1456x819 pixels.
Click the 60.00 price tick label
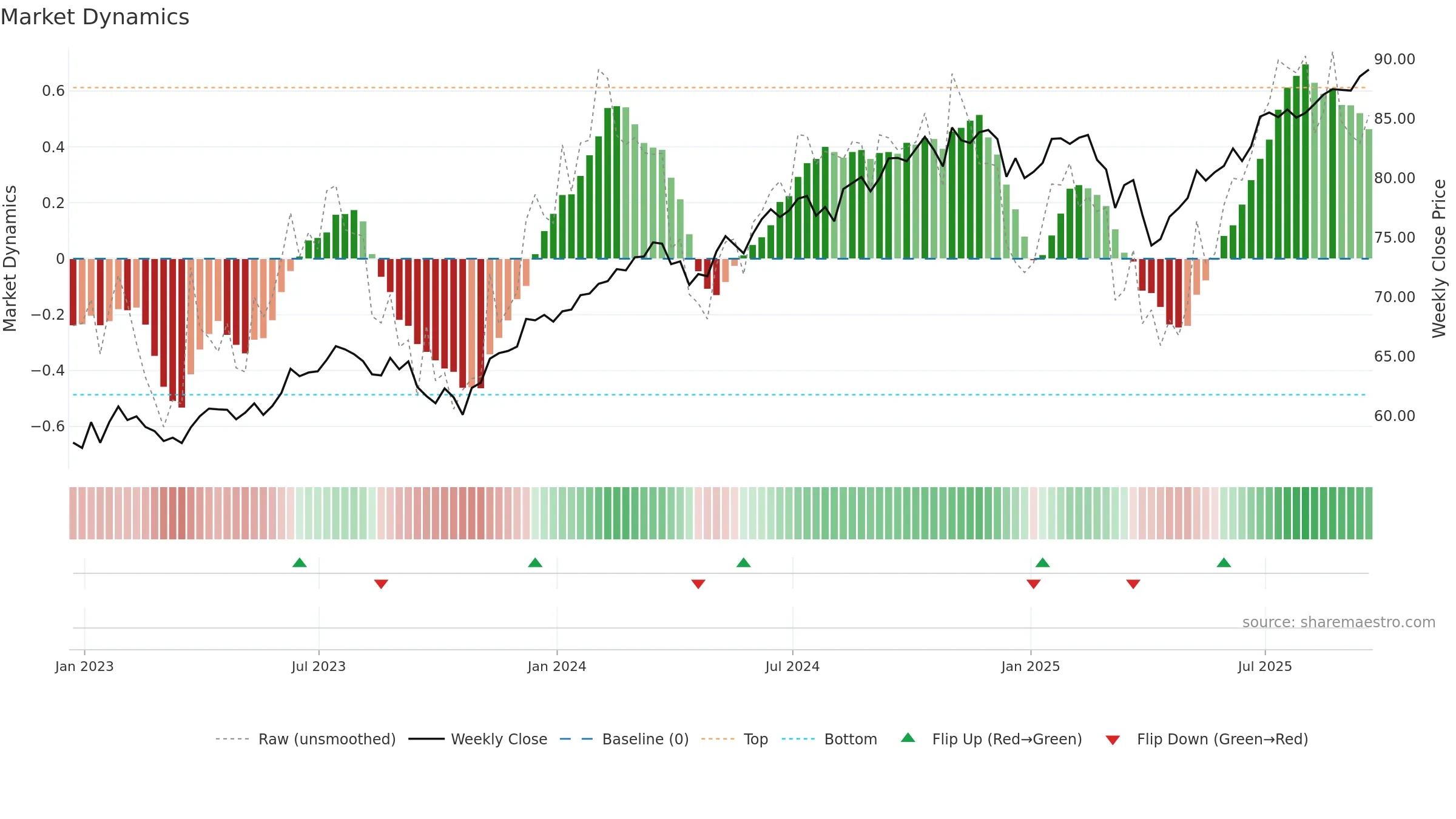click(x=1395, y=416)
